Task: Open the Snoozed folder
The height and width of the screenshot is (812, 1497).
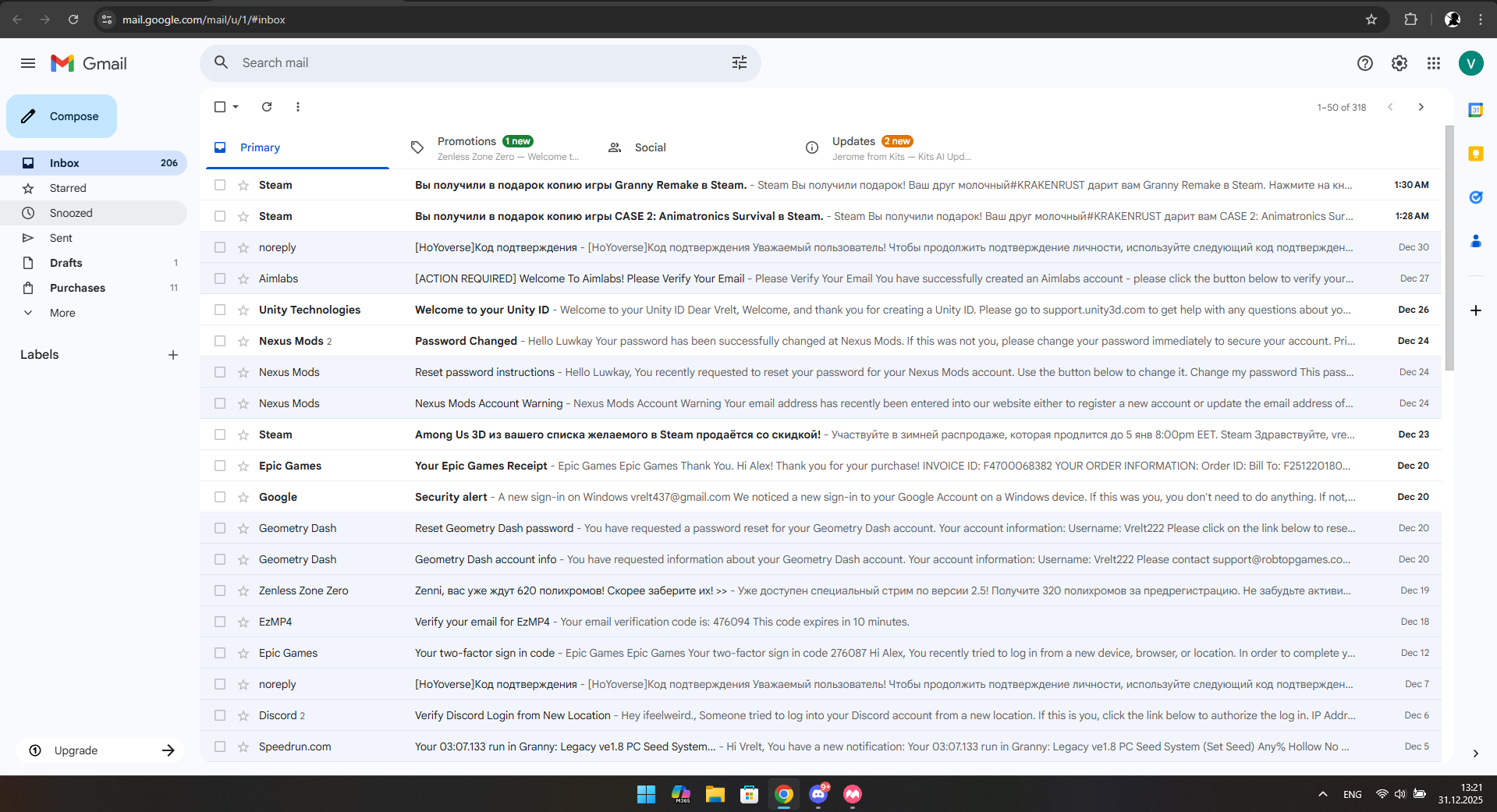Action: pyautogui.click(x=94, y=213)
